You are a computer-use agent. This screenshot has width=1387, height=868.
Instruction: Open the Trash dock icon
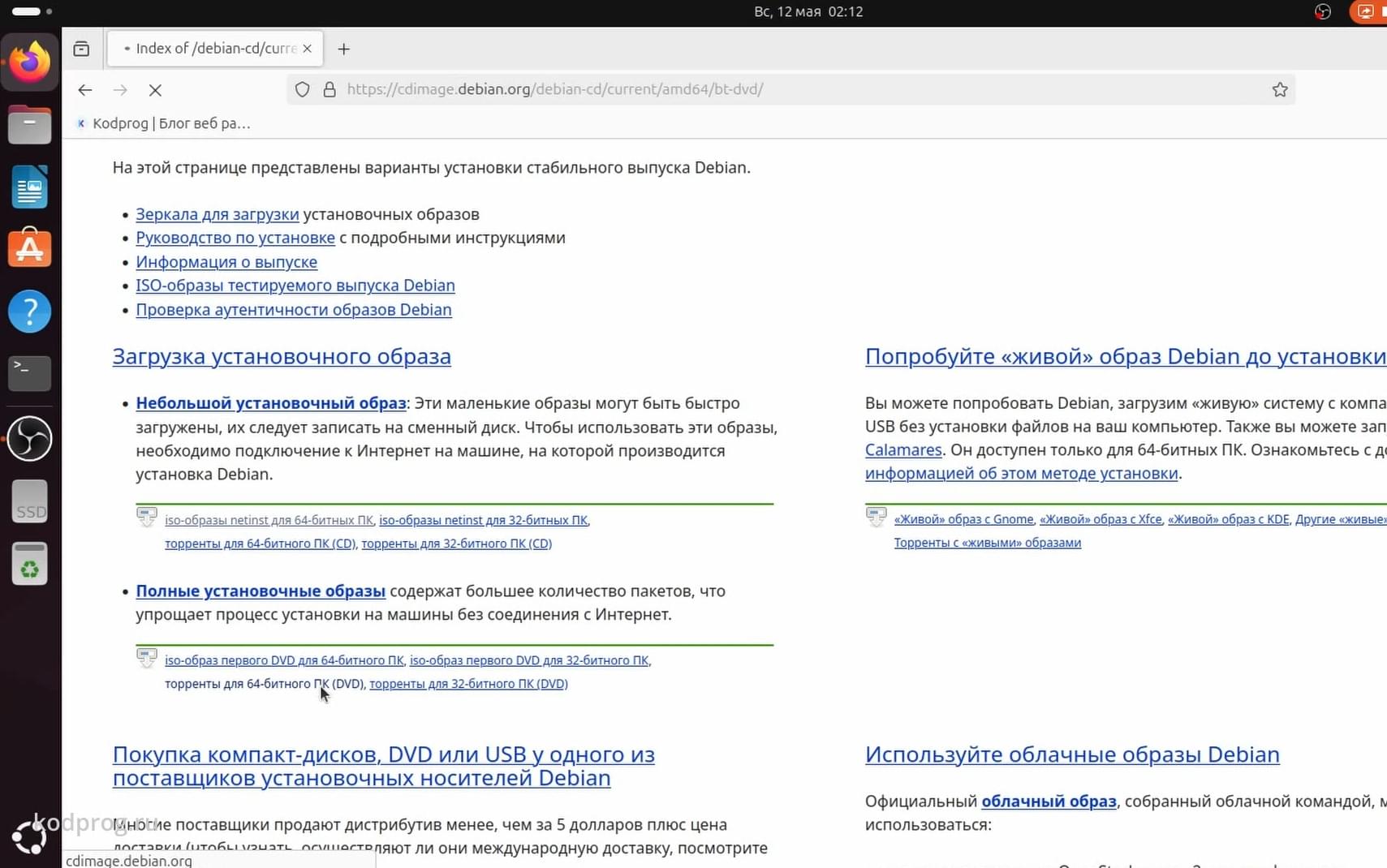(x=30, y=564)
